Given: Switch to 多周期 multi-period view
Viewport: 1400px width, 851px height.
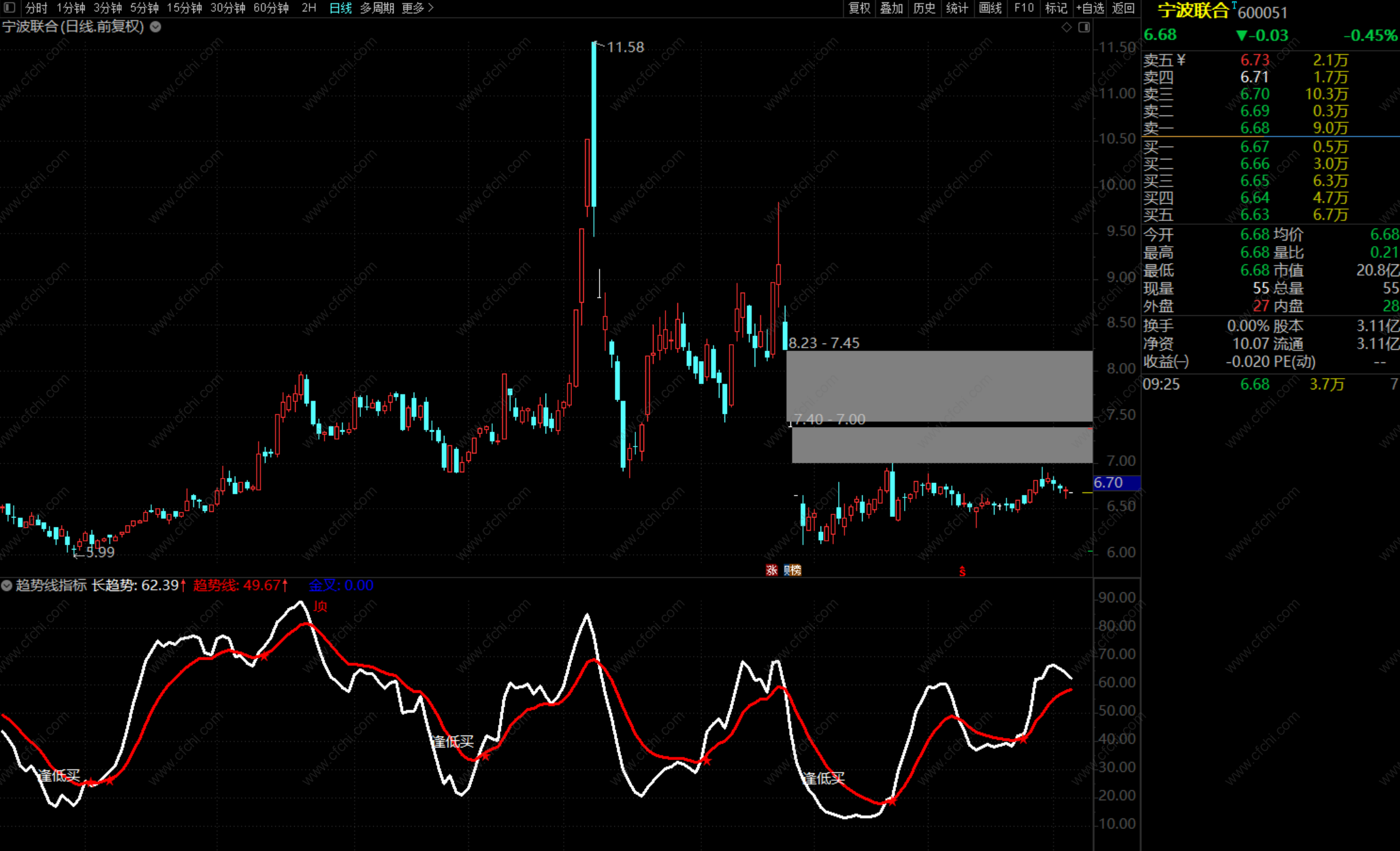Looking at the screenshot, I should [x=377, y=8].
